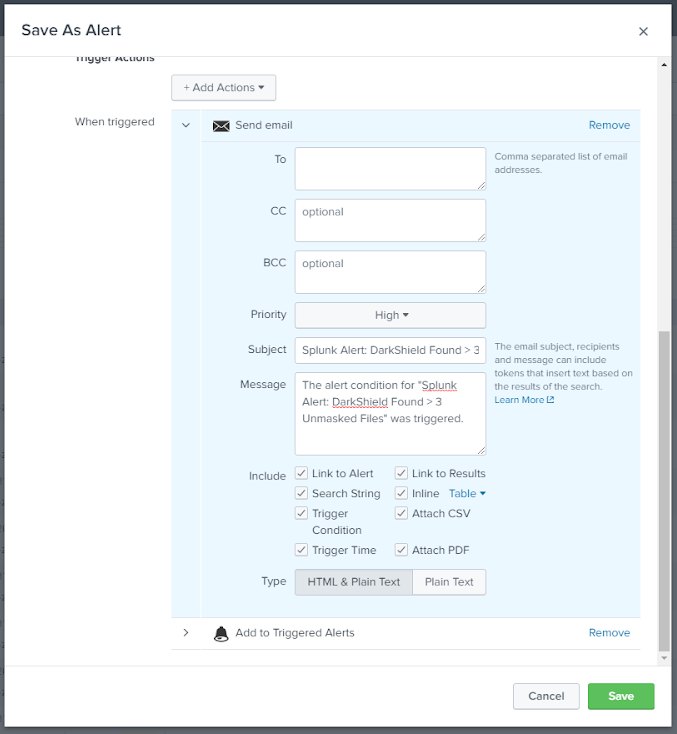677x734 pixels.
Task: Click the green Save button
Action: pyautogui.click(x=621, y=696)
